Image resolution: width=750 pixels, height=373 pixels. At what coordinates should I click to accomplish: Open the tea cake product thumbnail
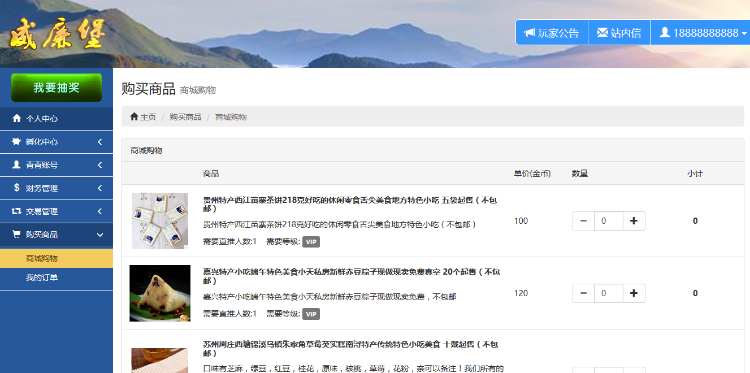pos(160,221)
